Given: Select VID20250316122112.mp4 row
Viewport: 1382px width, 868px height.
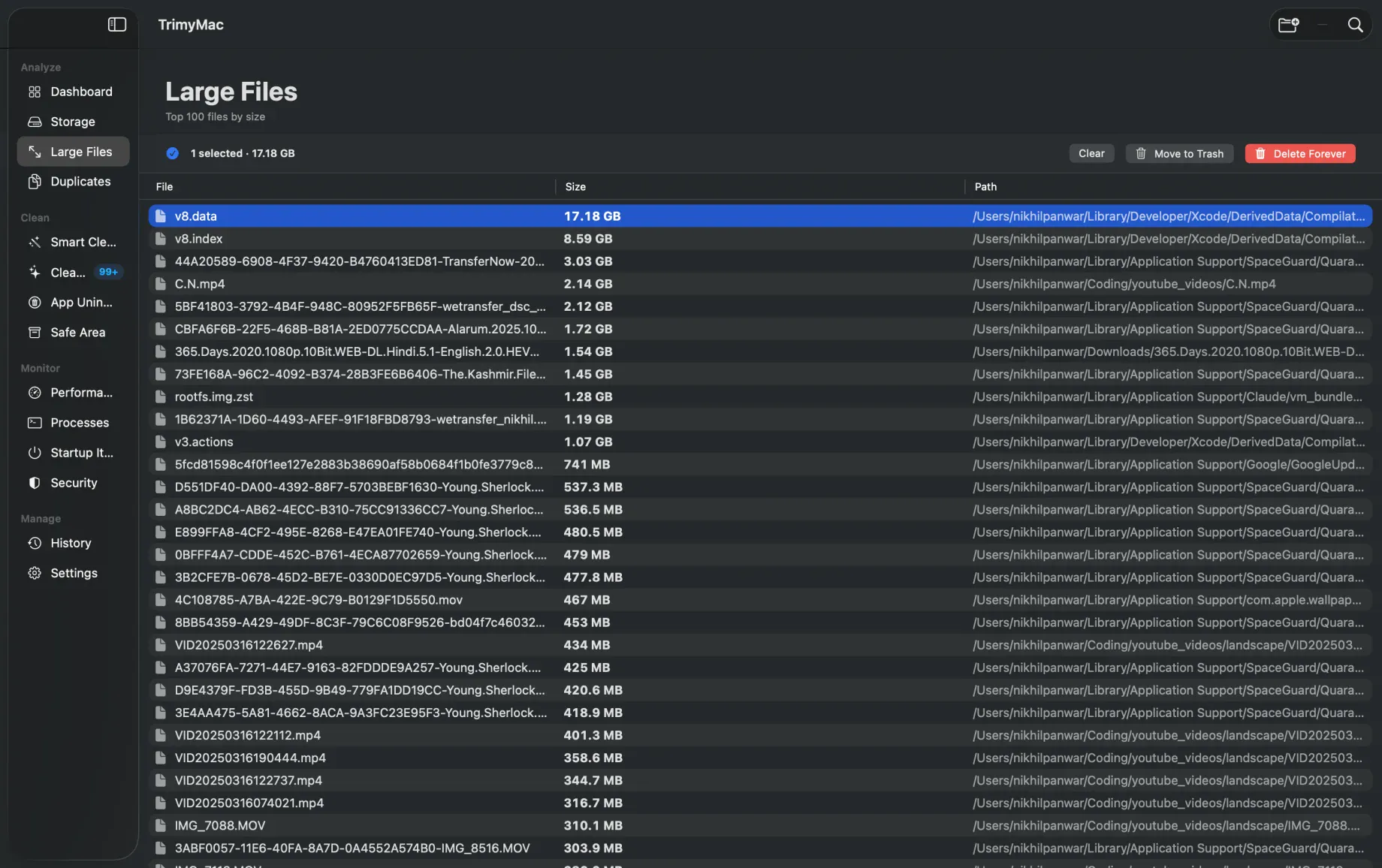Looking at the screenshot, I should (x=760, y=735).
